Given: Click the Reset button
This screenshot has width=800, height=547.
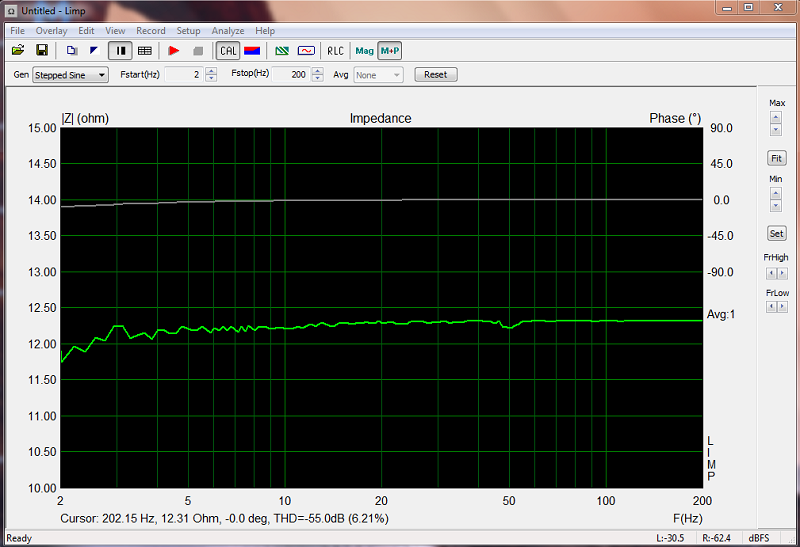Looking at the screenshot, I should click(x=435, y=74).
